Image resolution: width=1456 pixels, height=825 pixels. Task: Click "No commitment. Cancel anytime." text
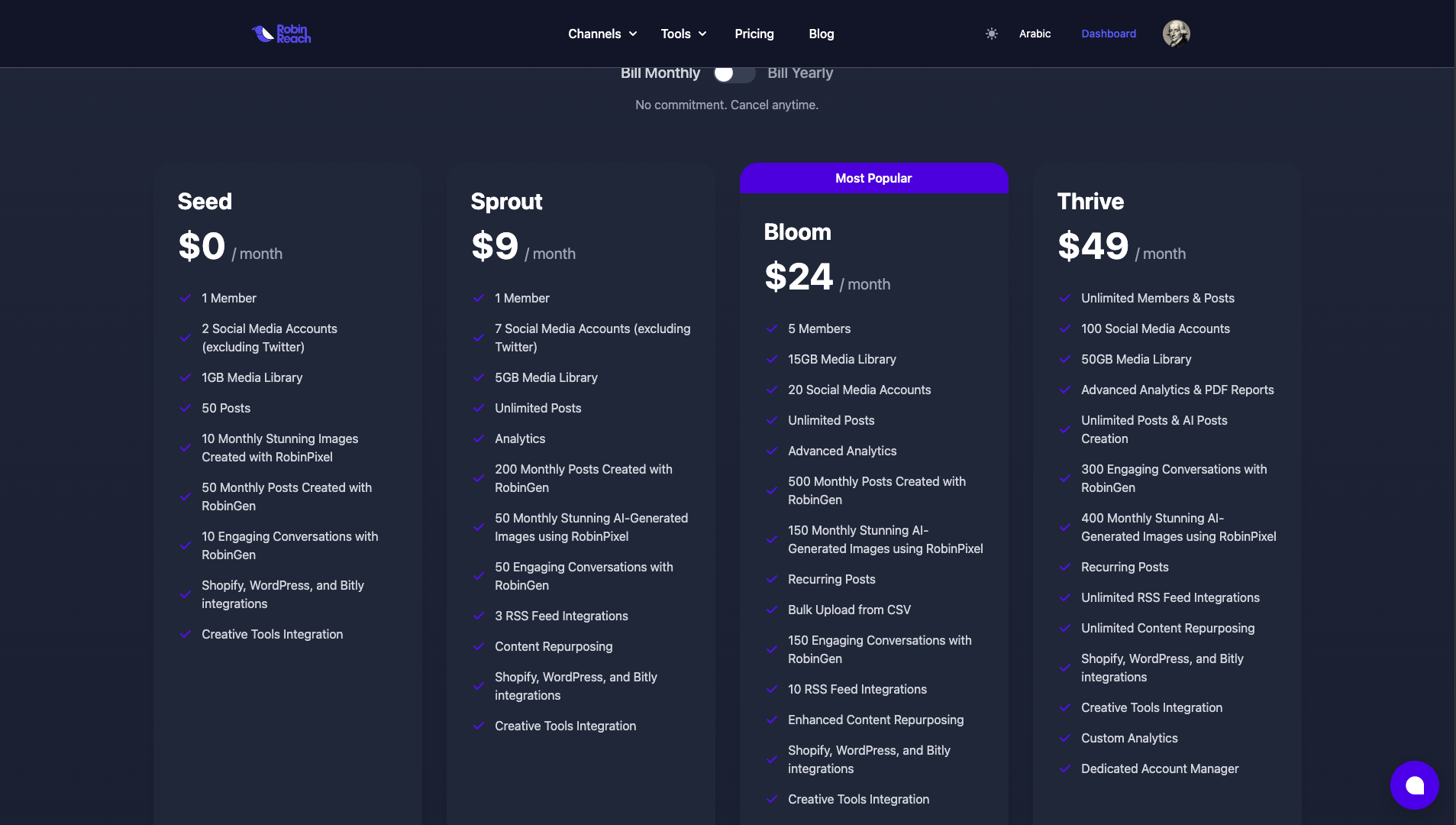coord(727,105)
